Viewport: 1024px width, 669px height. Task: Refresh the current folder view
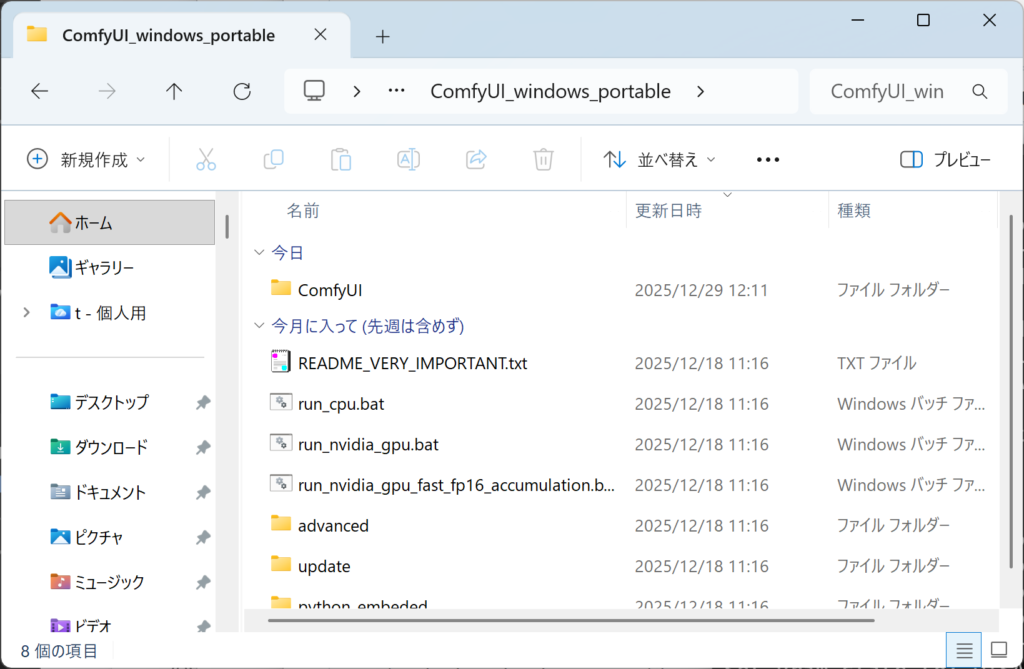click(242, 91)
